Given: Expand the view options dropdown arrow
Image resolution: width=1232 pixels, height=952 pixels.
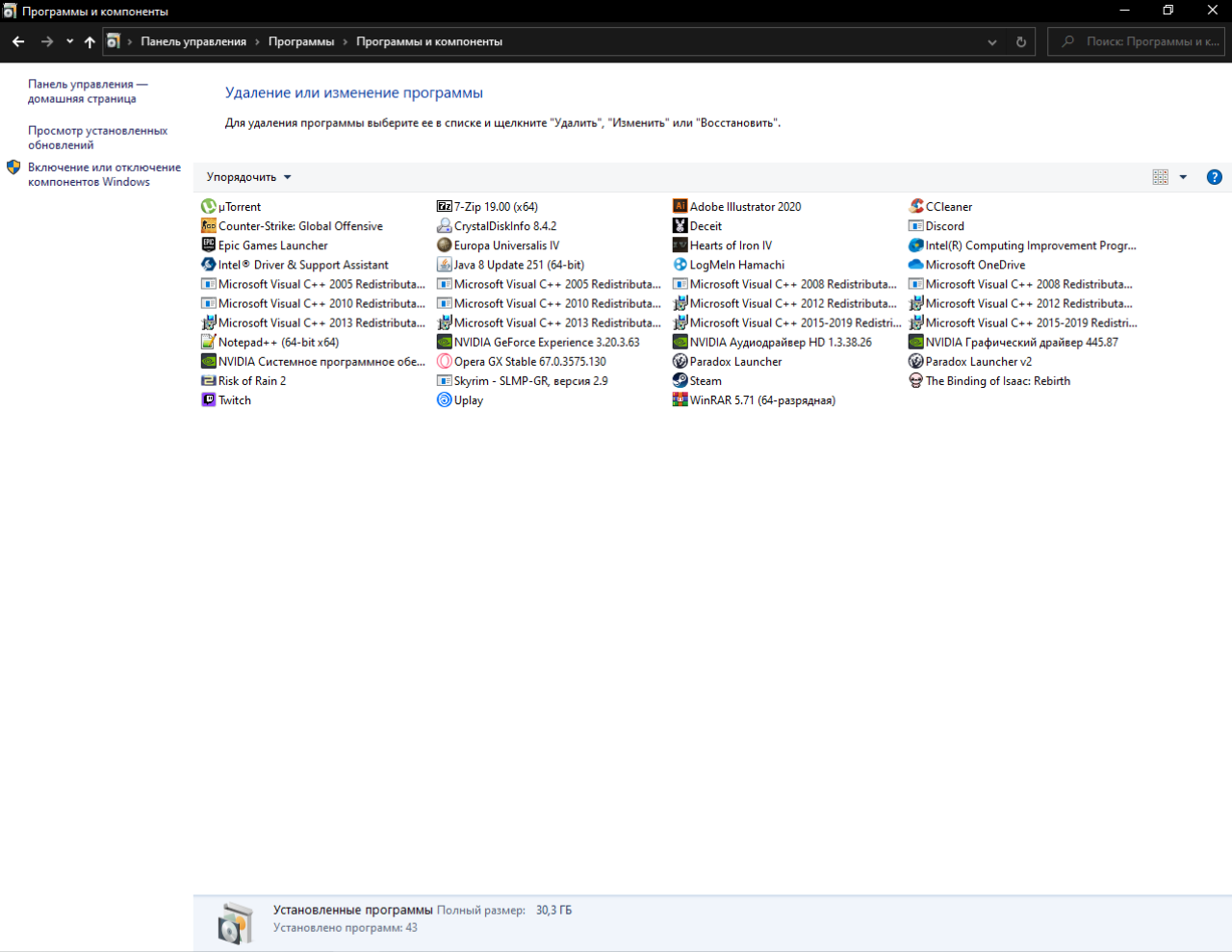Looking at the screenshot, I should (1183, 177).
